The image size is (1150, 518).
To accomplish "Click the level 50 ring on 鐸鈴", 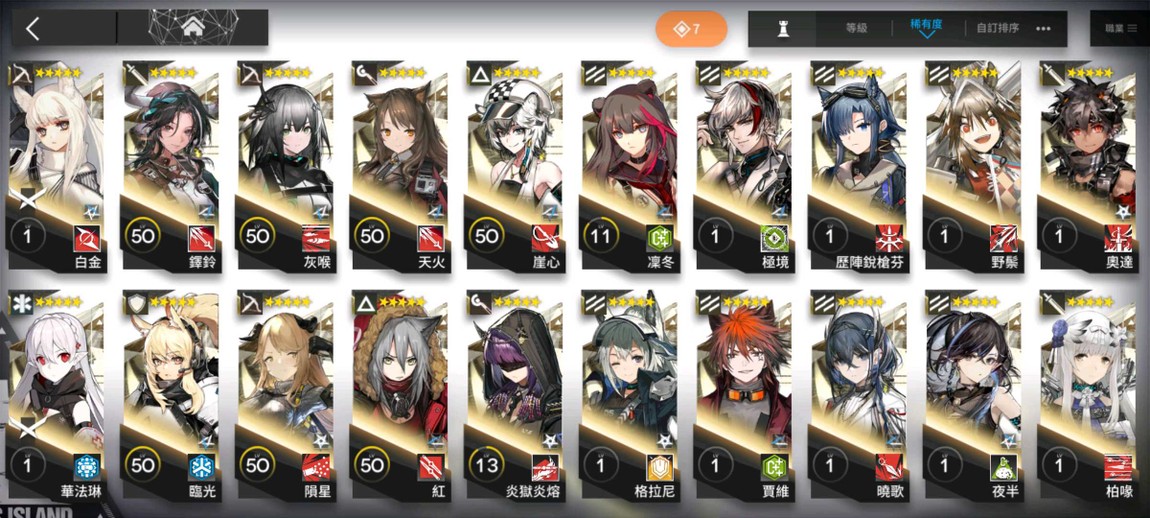I will 143,237.
